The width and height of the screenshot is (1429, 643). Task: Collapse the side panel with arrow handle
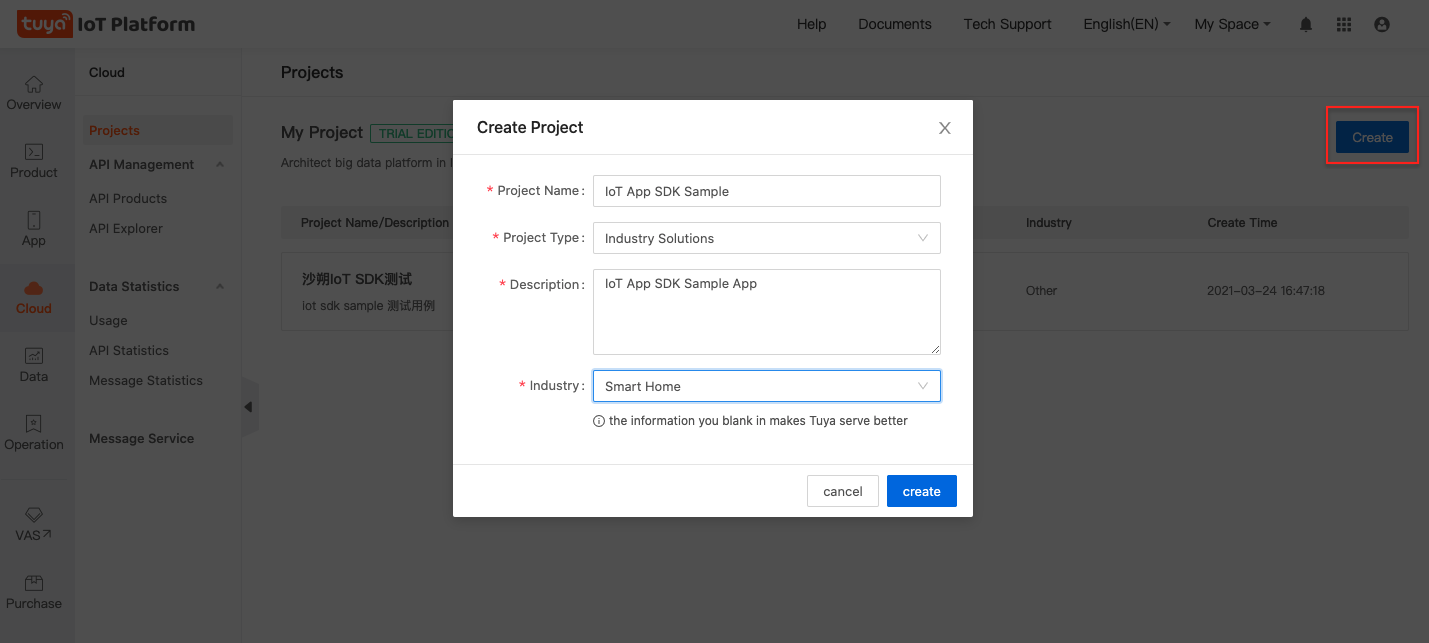249,407
